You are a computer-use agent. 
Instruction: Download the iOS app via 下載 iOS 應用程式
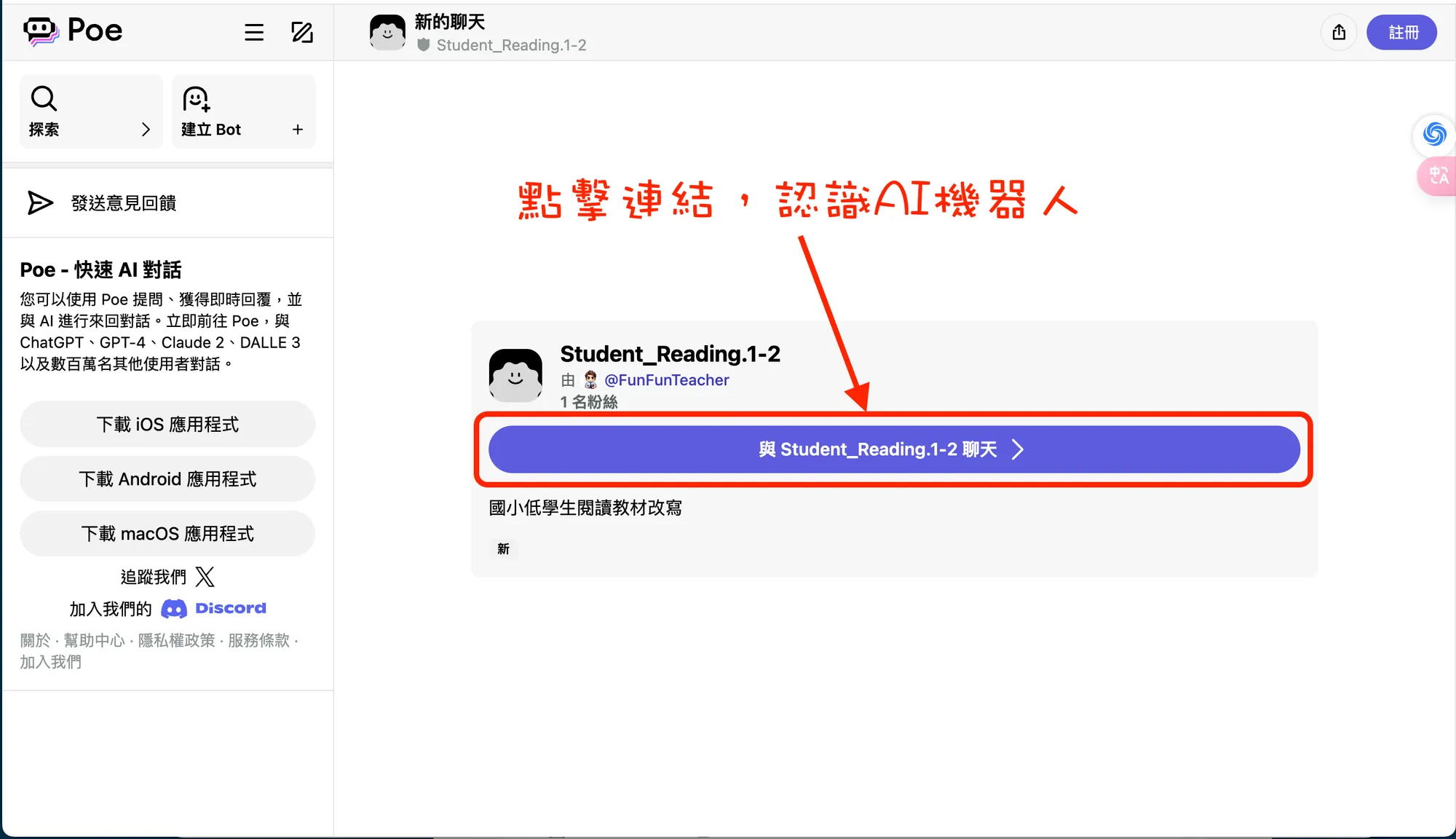167,425
